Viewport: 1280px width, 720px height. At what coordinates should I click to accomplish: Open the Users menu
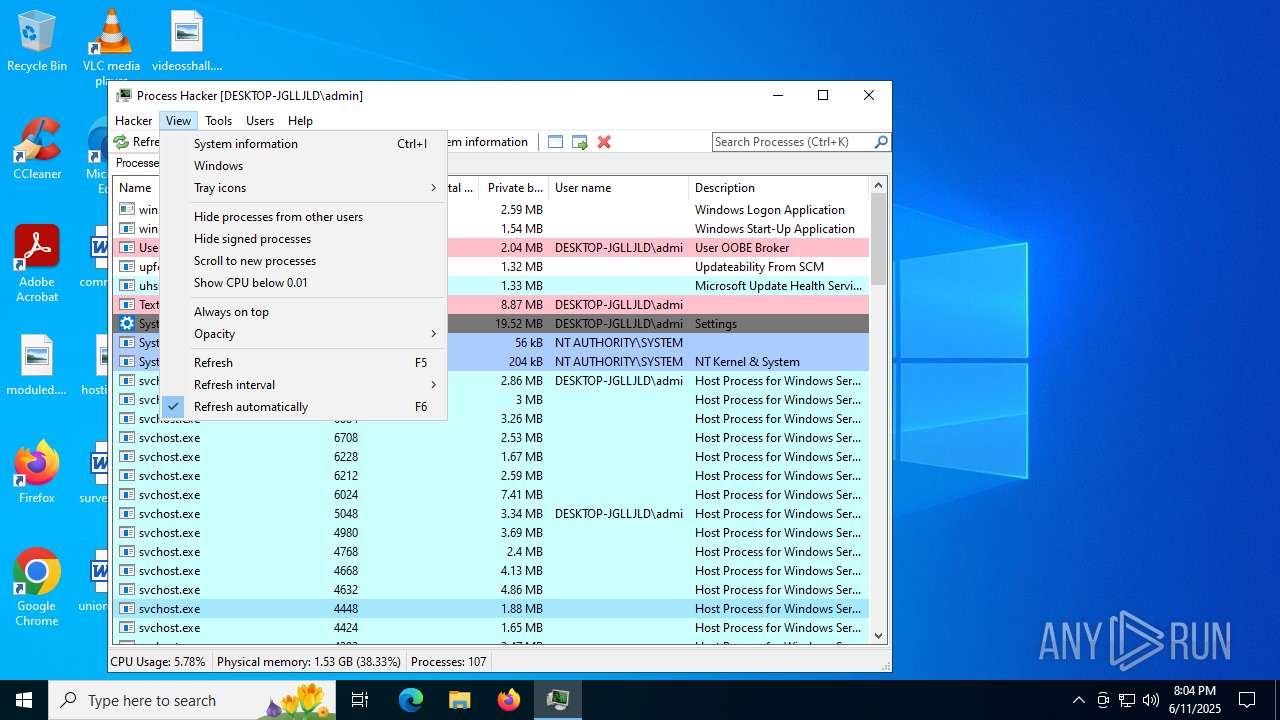(x=260, y=121)
